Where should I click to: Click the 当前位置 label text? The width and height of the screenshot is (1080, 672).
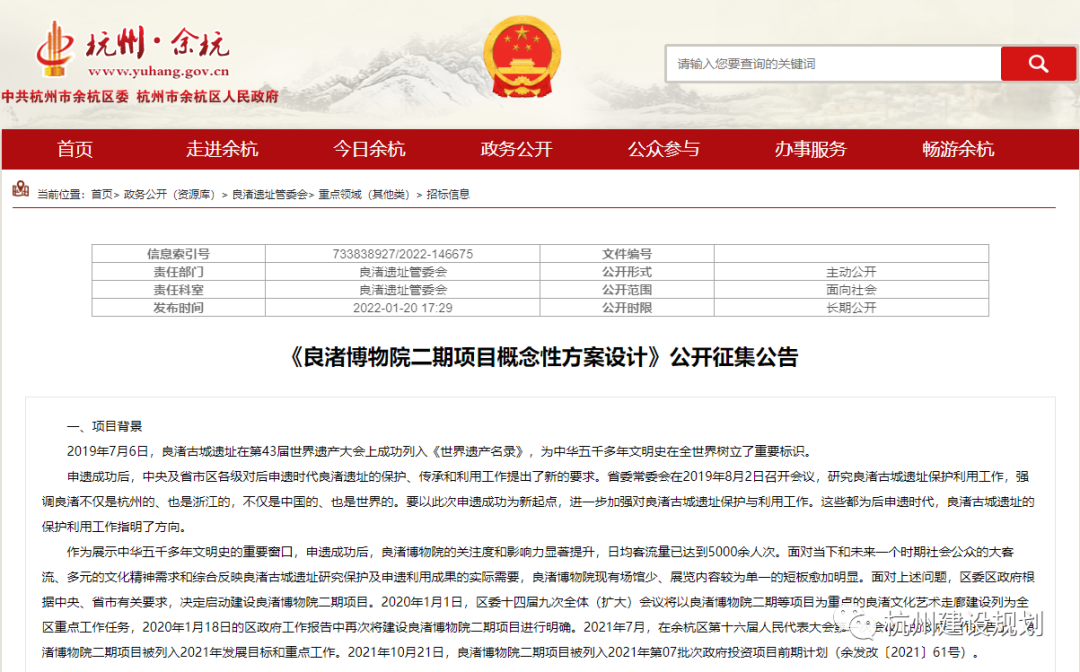click(x=61, y=194)
